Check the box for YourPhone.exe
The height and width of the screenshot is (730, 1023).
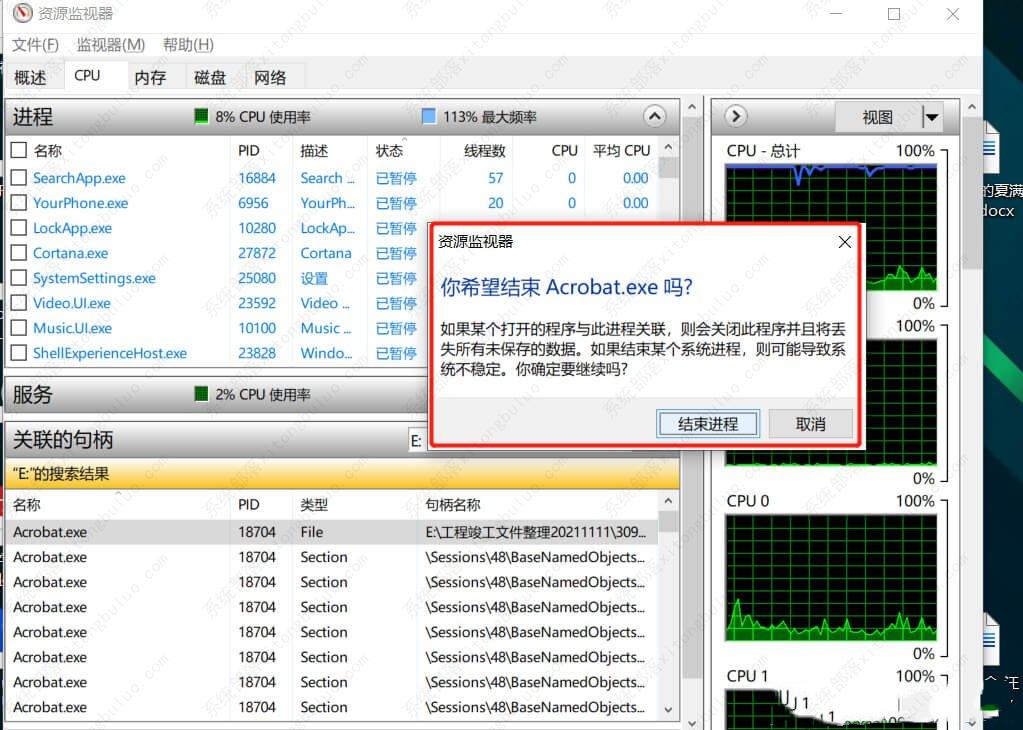click(x=19, y=203)
